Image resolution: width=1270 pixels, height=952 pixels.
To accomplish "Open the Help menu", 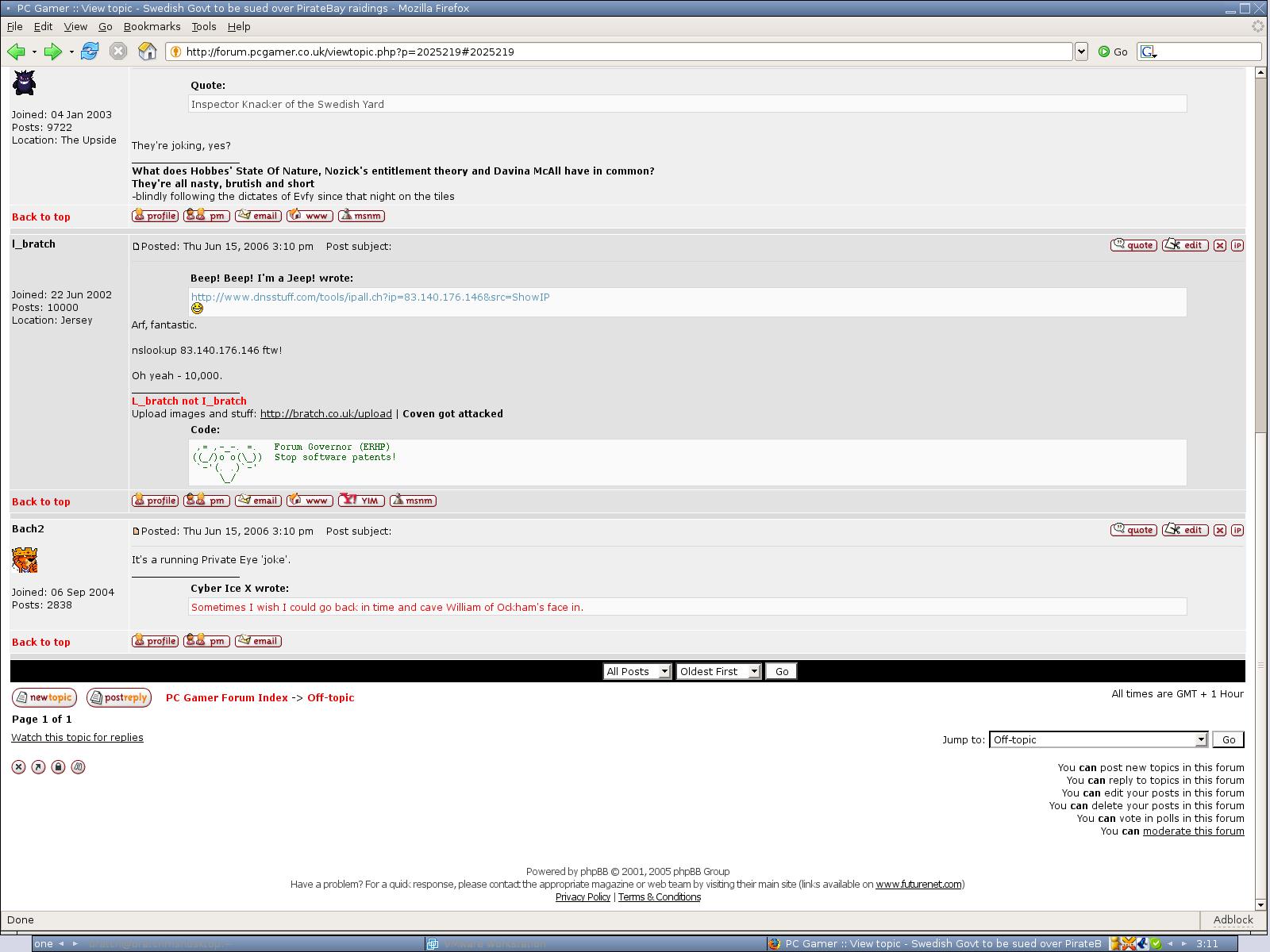I will click(239, 26).
